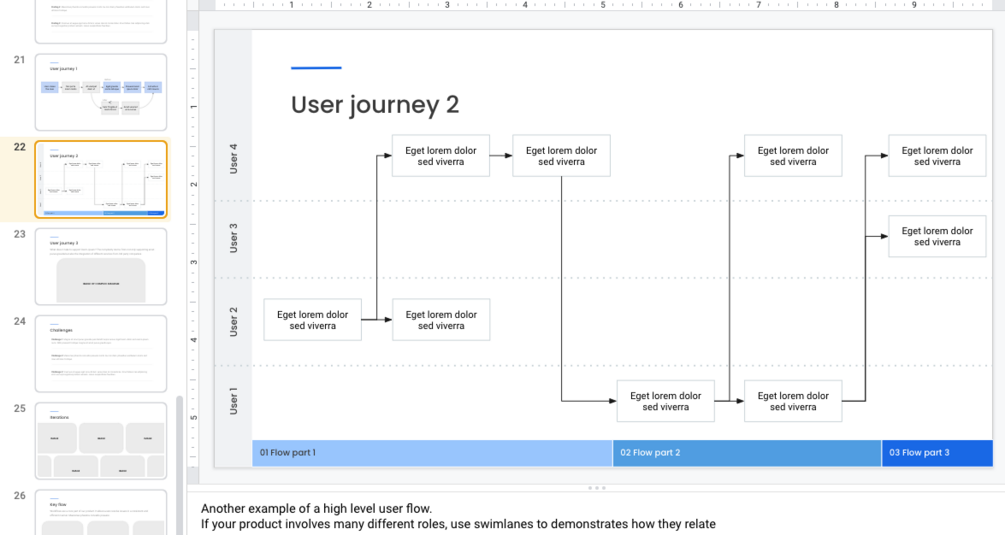Select the left text box in User 1 lane
The height and width of the screenshot is (535, 1005).
pos(666,401)
